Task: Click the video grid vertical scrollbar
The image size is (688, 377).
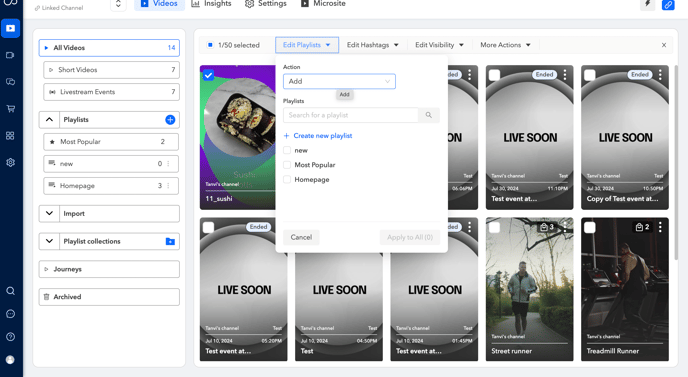Action: click(676, 162)
